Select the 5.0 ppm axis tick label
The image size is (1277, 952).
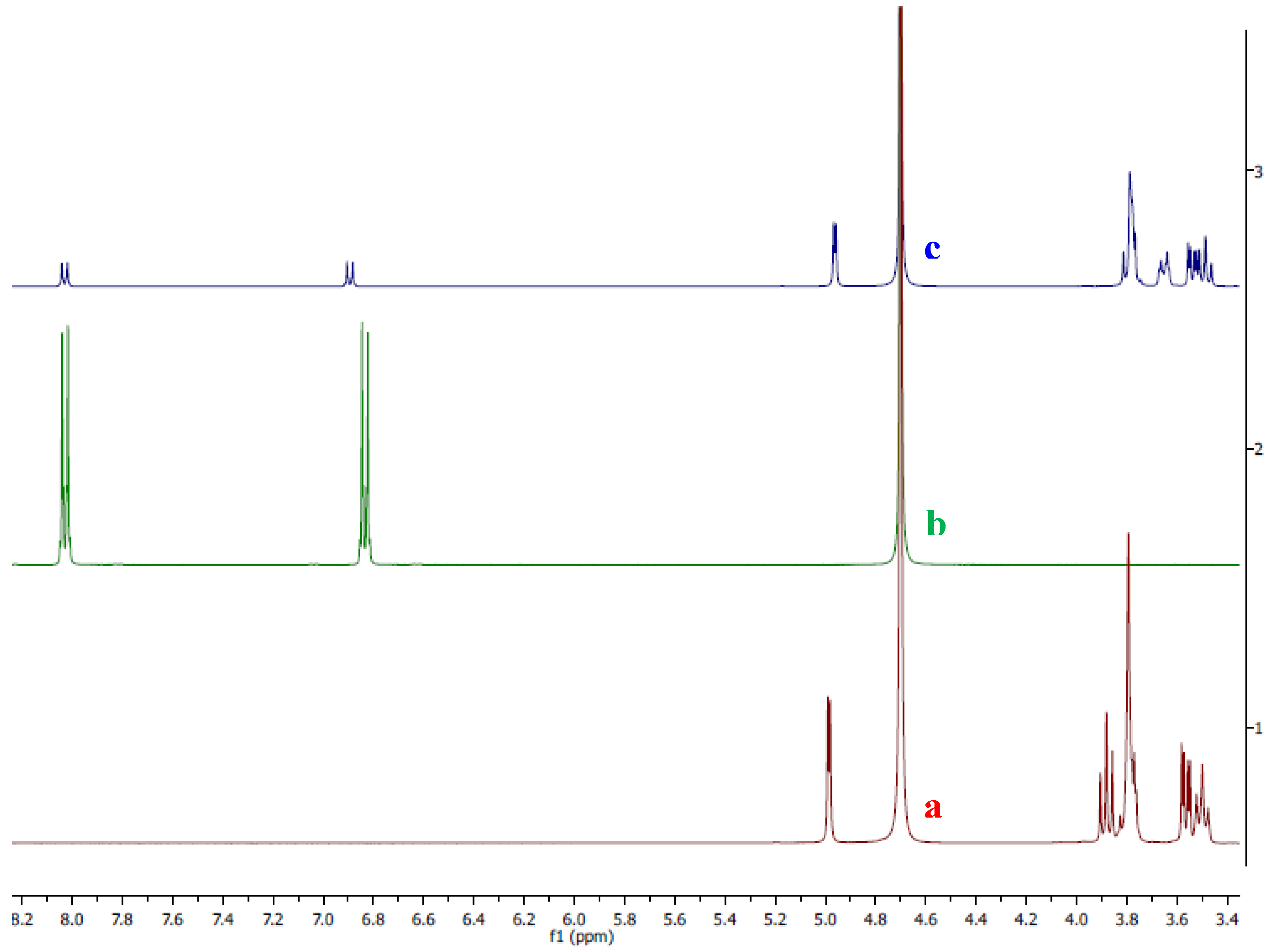(825, 919)
